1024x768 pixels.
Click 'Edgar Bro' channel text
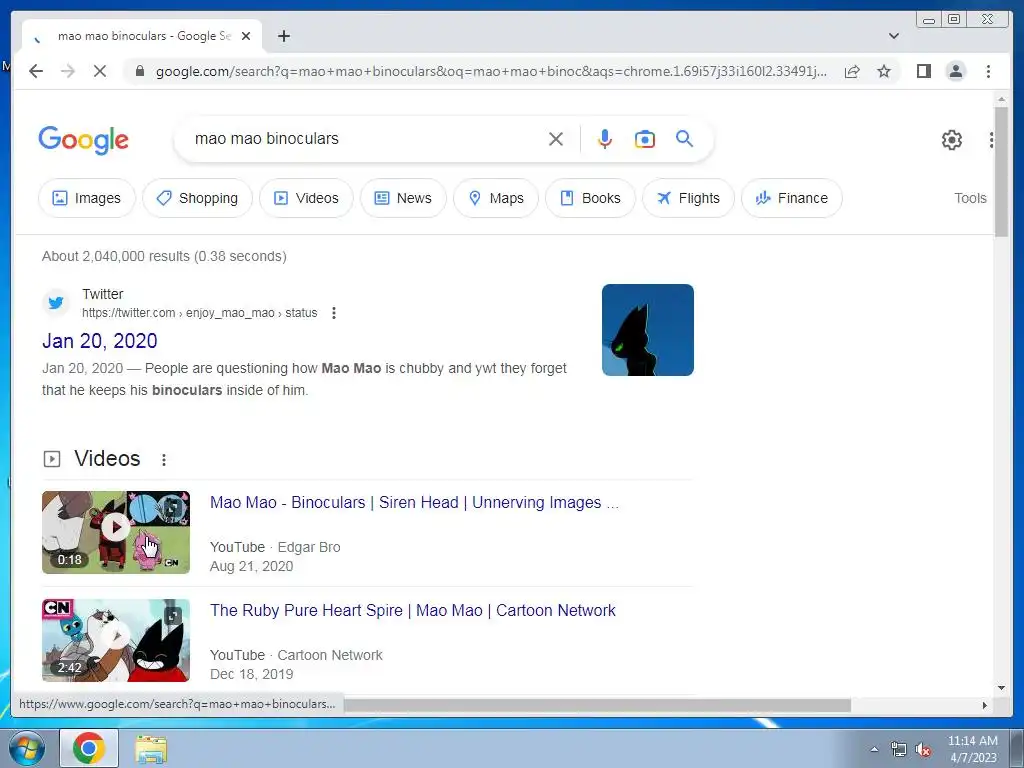coord(309,547)
